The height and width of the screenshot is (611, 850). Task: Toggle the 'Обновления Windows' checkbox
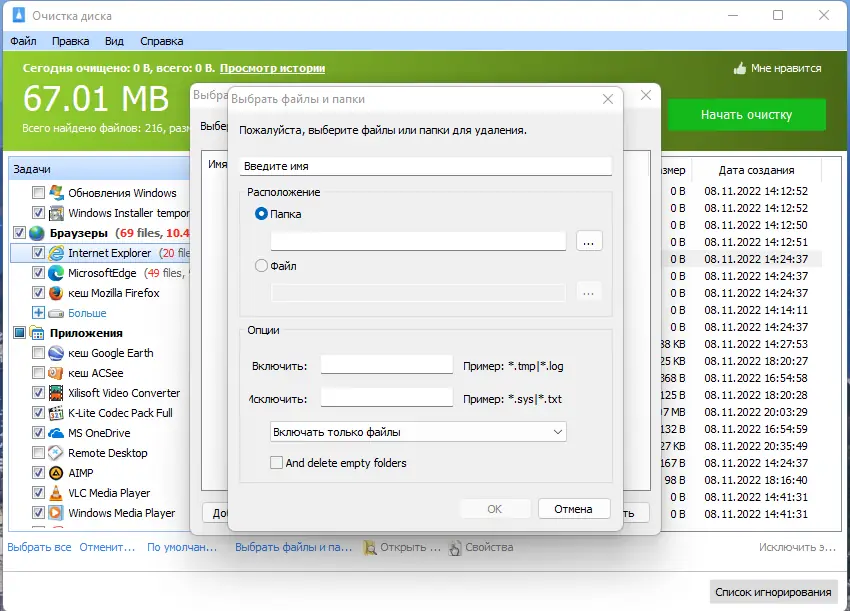pos(38,192)
